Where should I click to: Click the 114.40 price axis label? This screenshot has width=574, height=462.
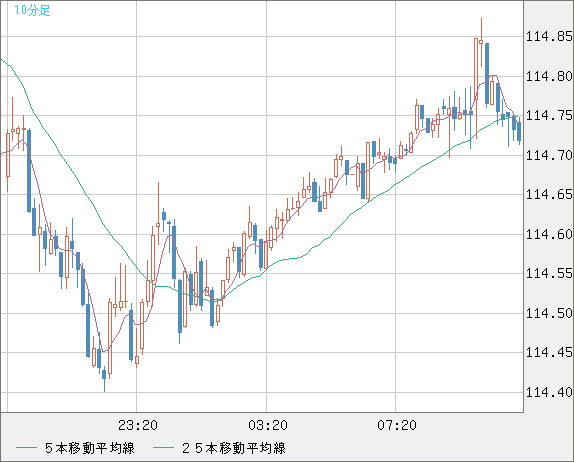549,392
